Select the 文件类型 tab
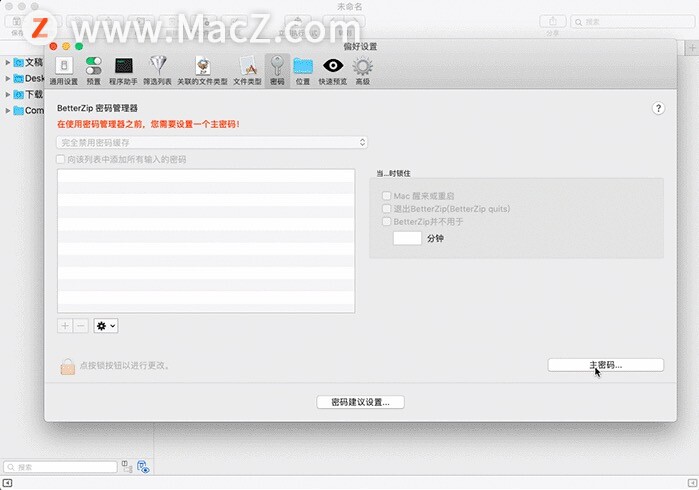Screen dimensions: 699x490 coord(247,71)
